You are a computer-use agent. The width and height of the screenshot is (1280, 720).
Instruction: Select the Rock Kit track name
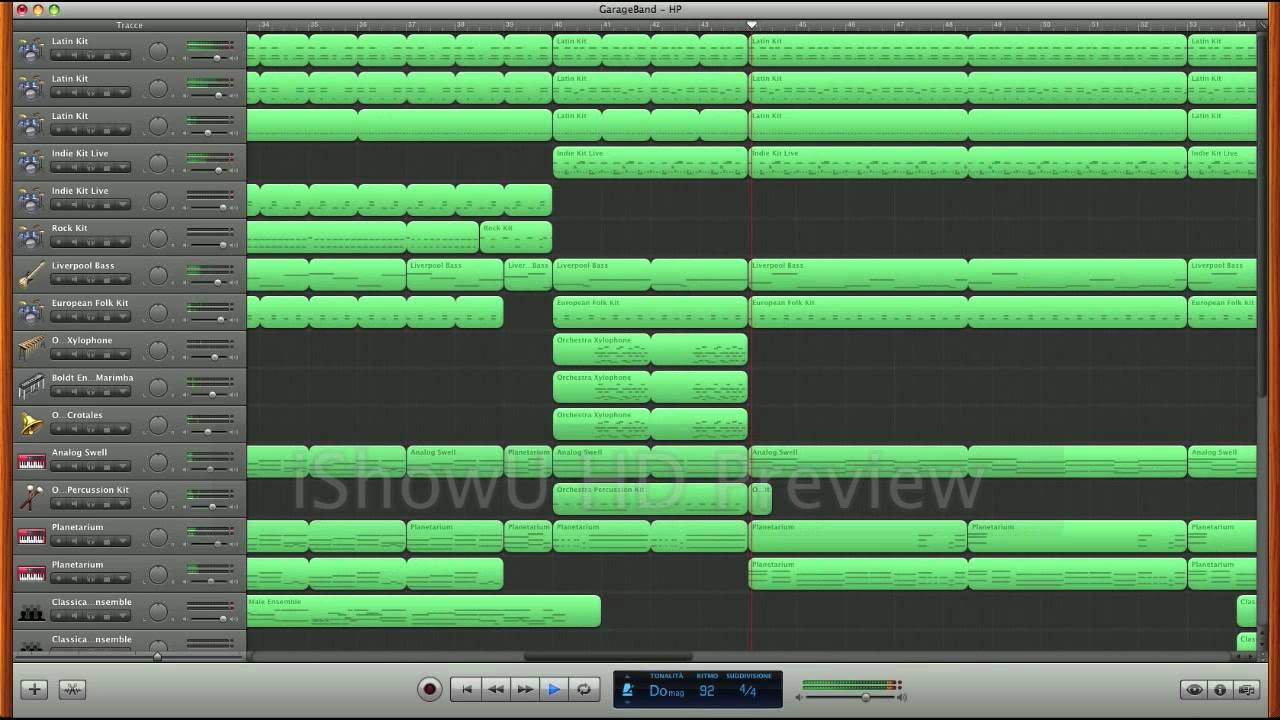coord(69,228)
